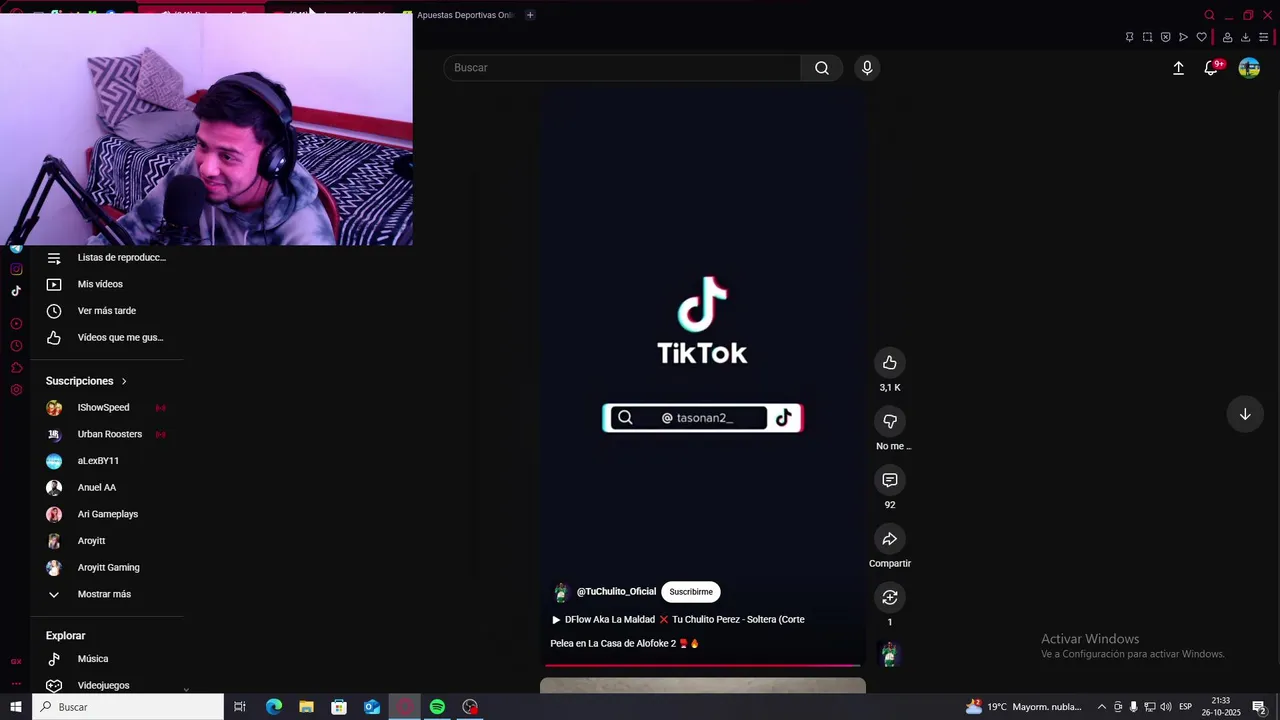Open Instagram in the browser sidebar

[x=16, y=269]
